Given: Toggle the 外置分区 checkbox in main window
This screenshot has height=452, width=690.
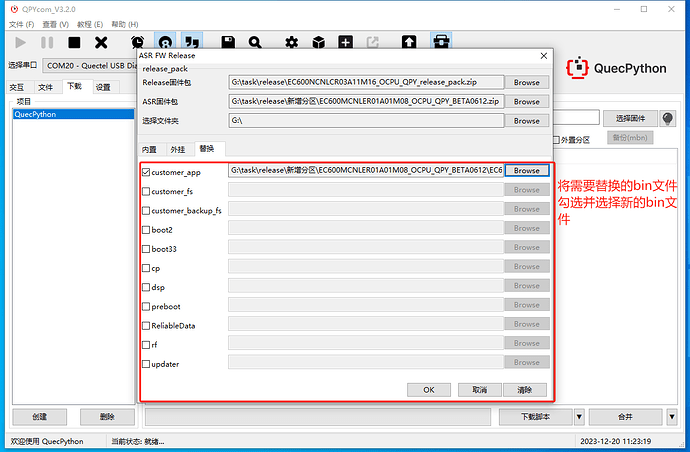Looking at the screenshot, I should coord(556,140).
